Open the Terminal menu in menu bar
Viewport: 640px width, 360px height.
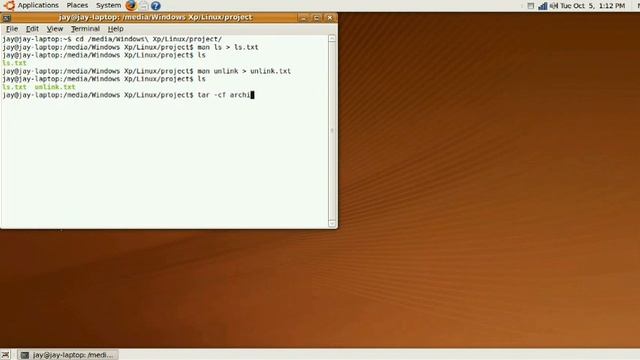pyautogui.click(x=85, y=29)
